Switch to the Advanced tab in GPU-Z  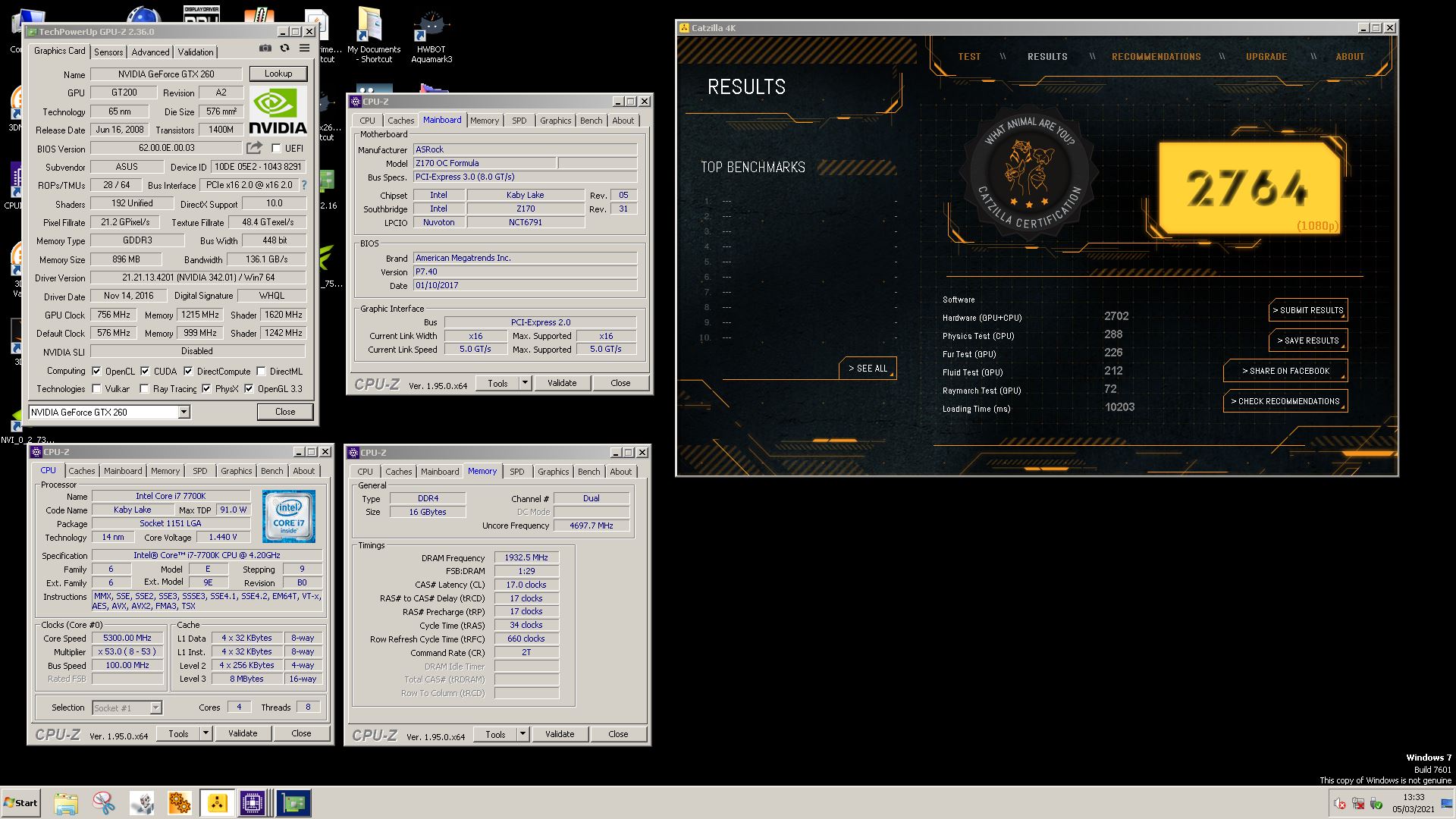(x=150, y=52)
